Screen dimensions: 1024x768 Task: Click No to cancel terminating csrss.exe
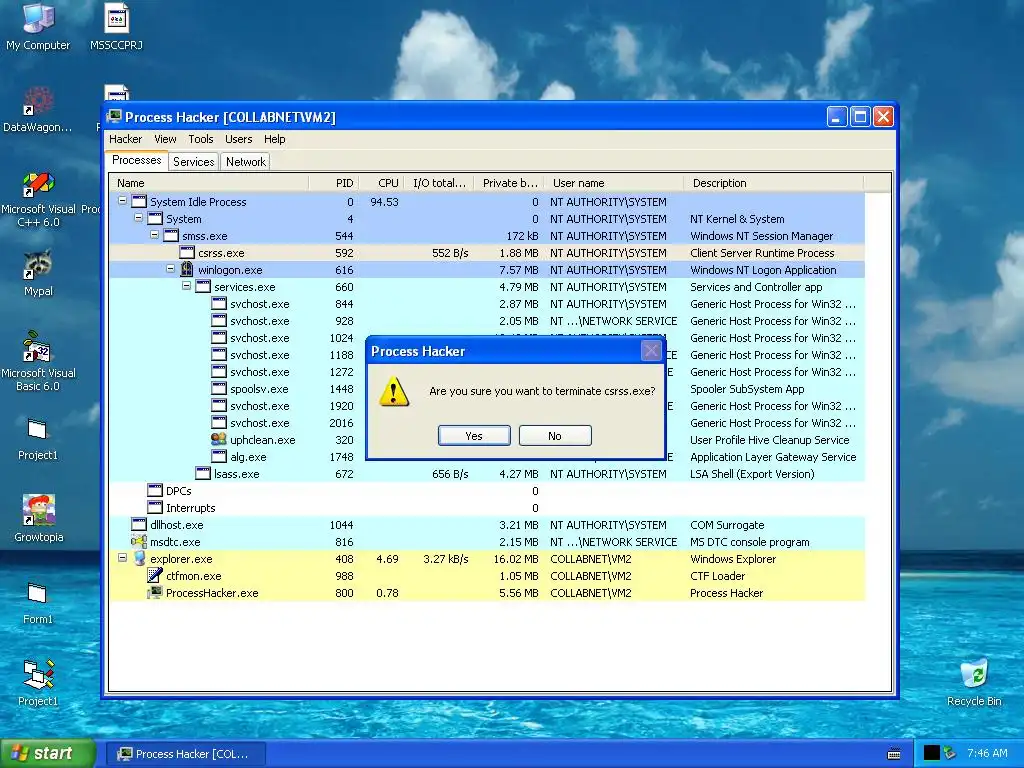coord(555,436)
